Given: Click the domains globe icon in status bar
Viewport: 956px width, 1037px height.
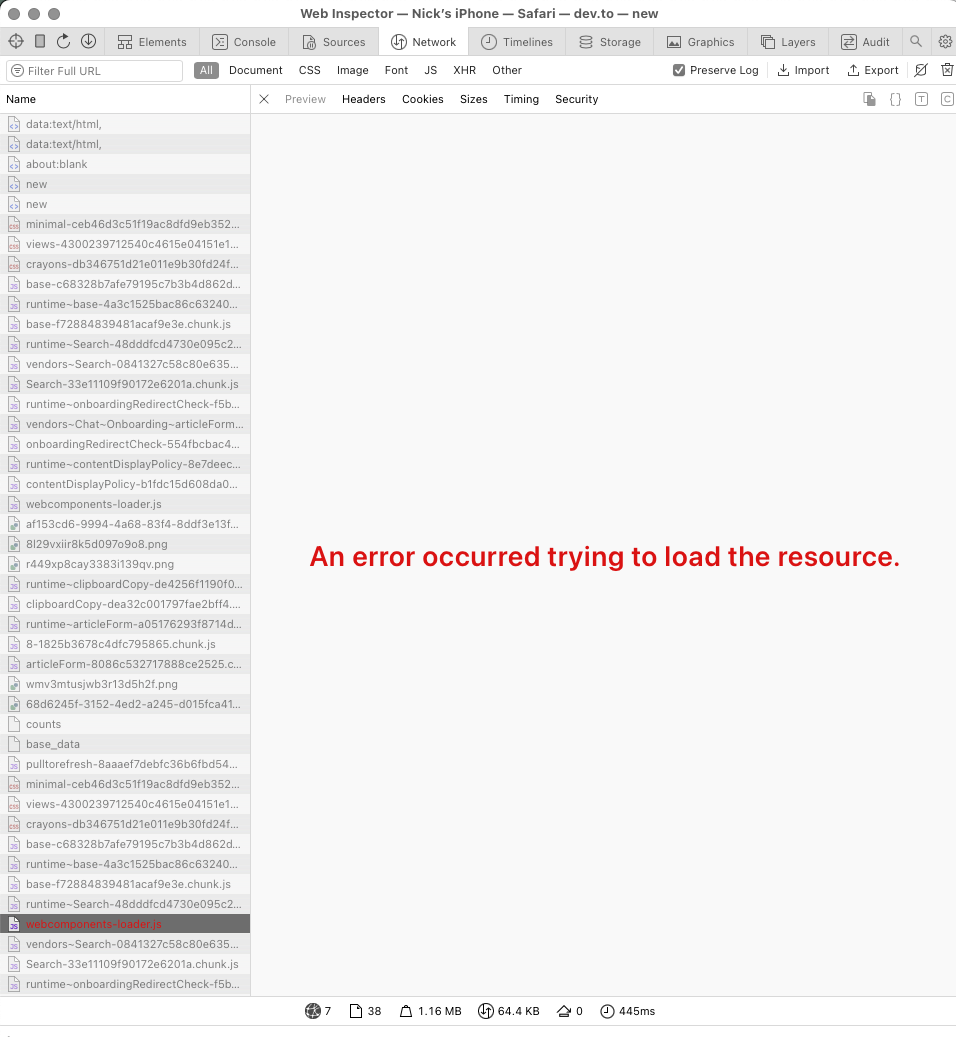Looking at the screenshot, I should click(313, 1011).
